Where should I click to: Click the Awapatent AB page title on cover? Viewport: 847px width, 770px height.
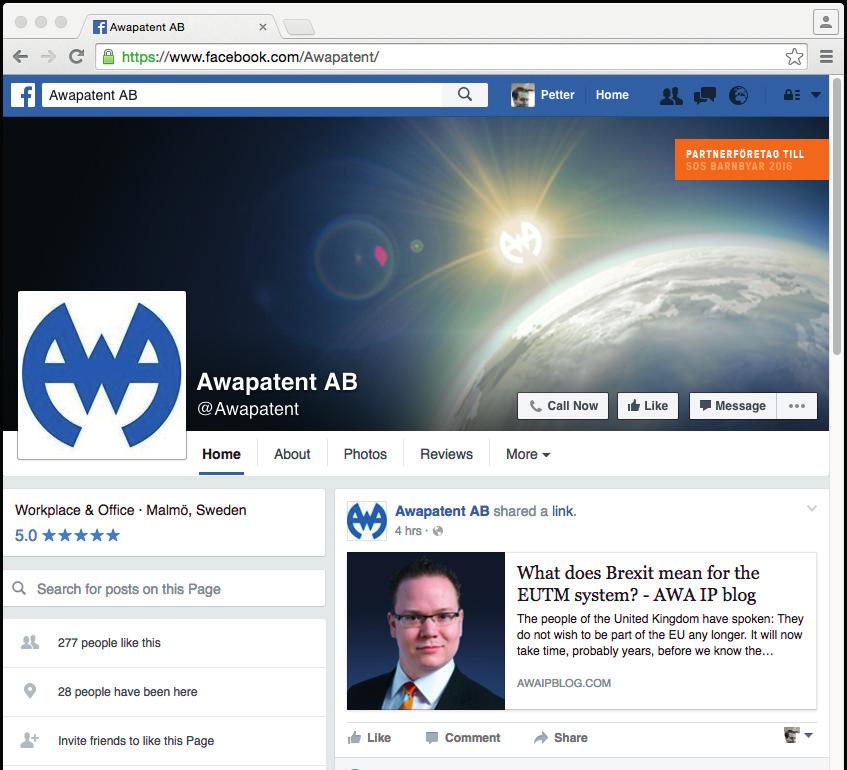click(277, 381)
